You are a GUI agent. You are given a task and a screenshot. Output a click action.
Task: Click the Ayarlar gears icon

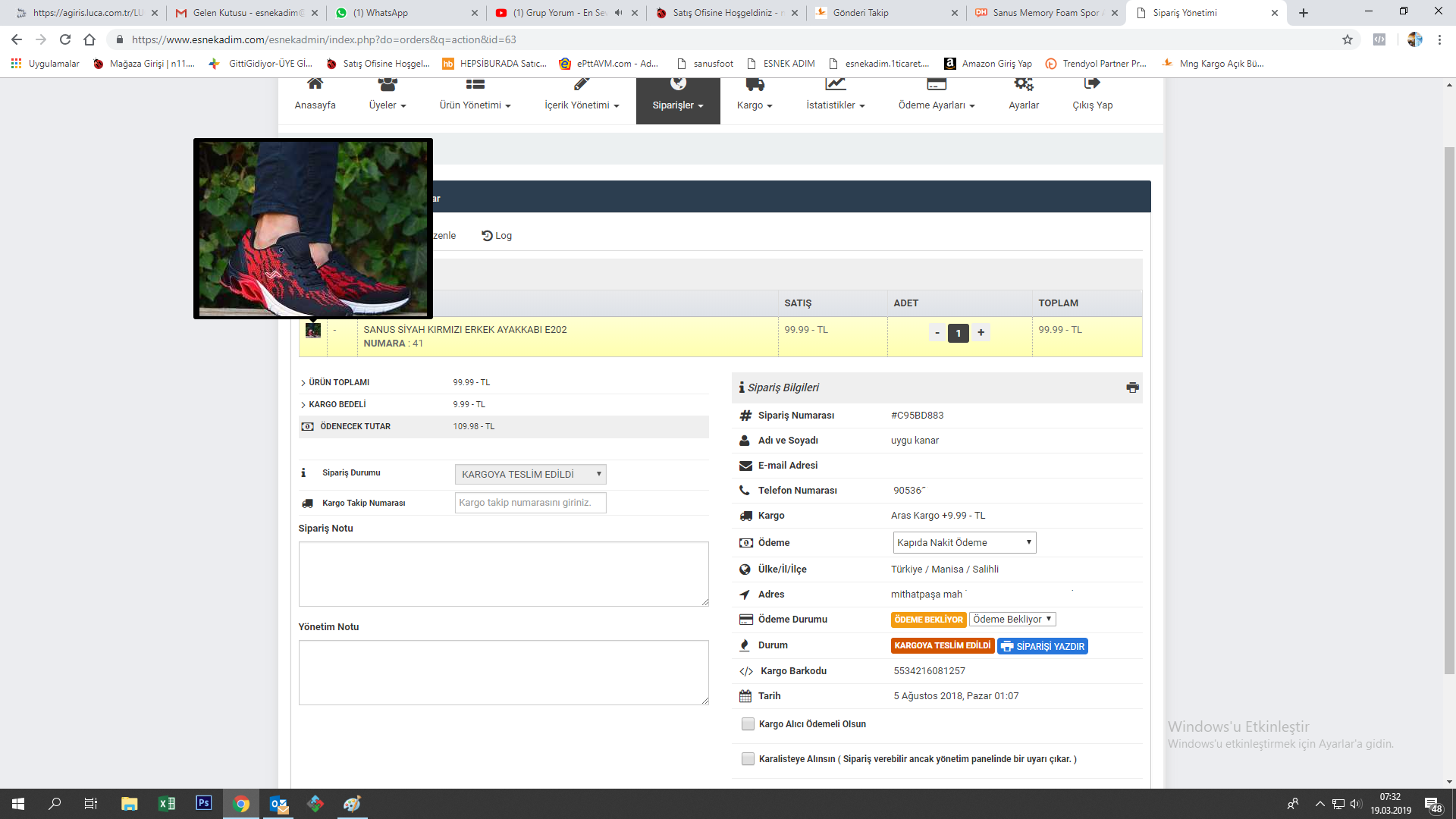click(1024, 83)
